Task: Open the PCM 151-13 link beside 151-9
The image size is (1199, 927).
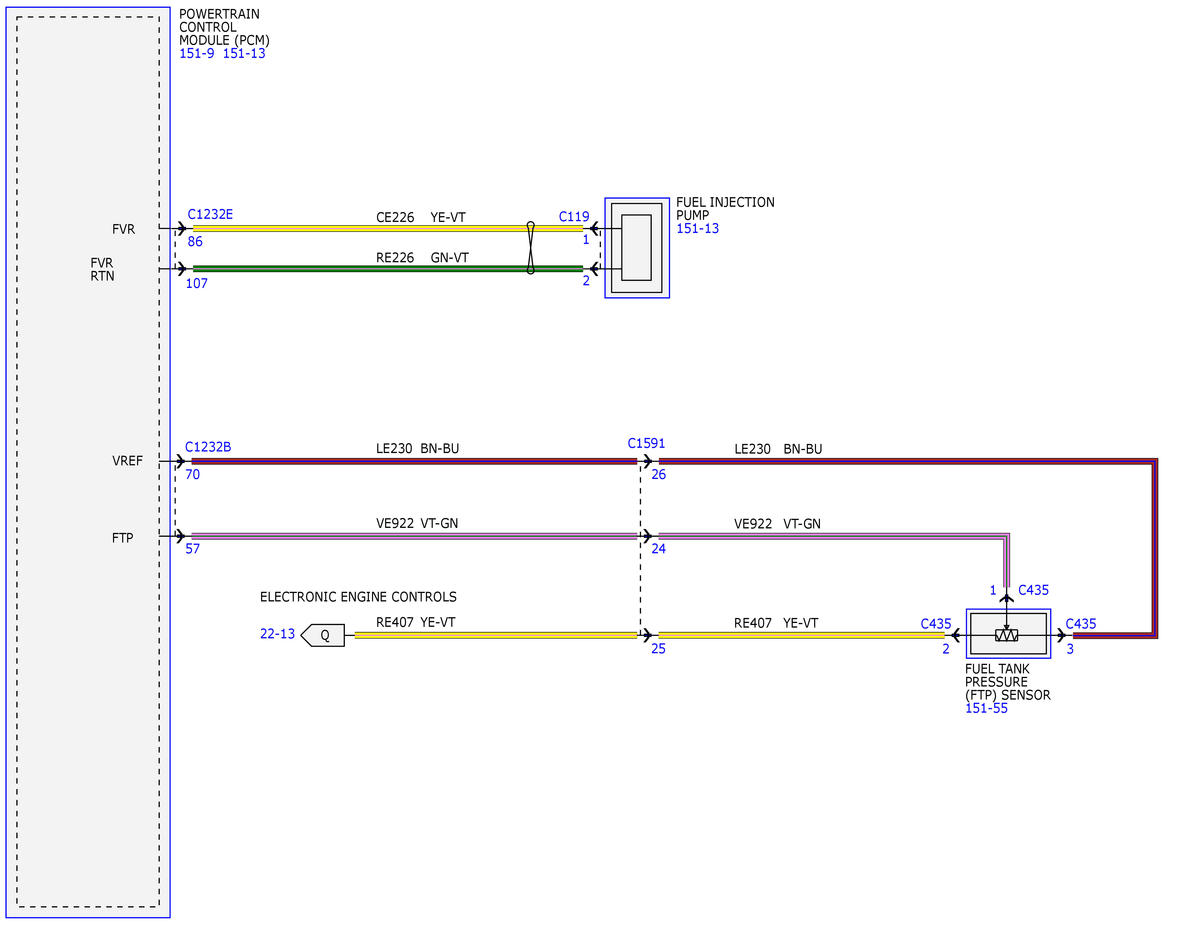Action: pos(244,54)
